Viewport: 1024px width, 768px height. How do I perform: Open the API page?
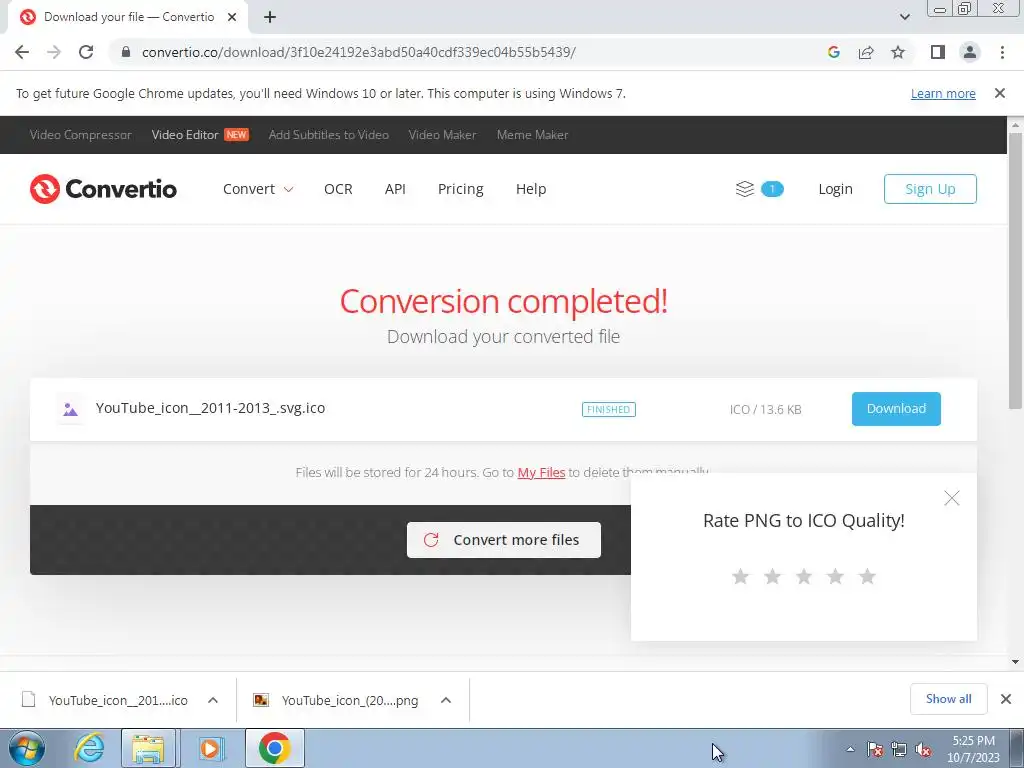[395, 189]
